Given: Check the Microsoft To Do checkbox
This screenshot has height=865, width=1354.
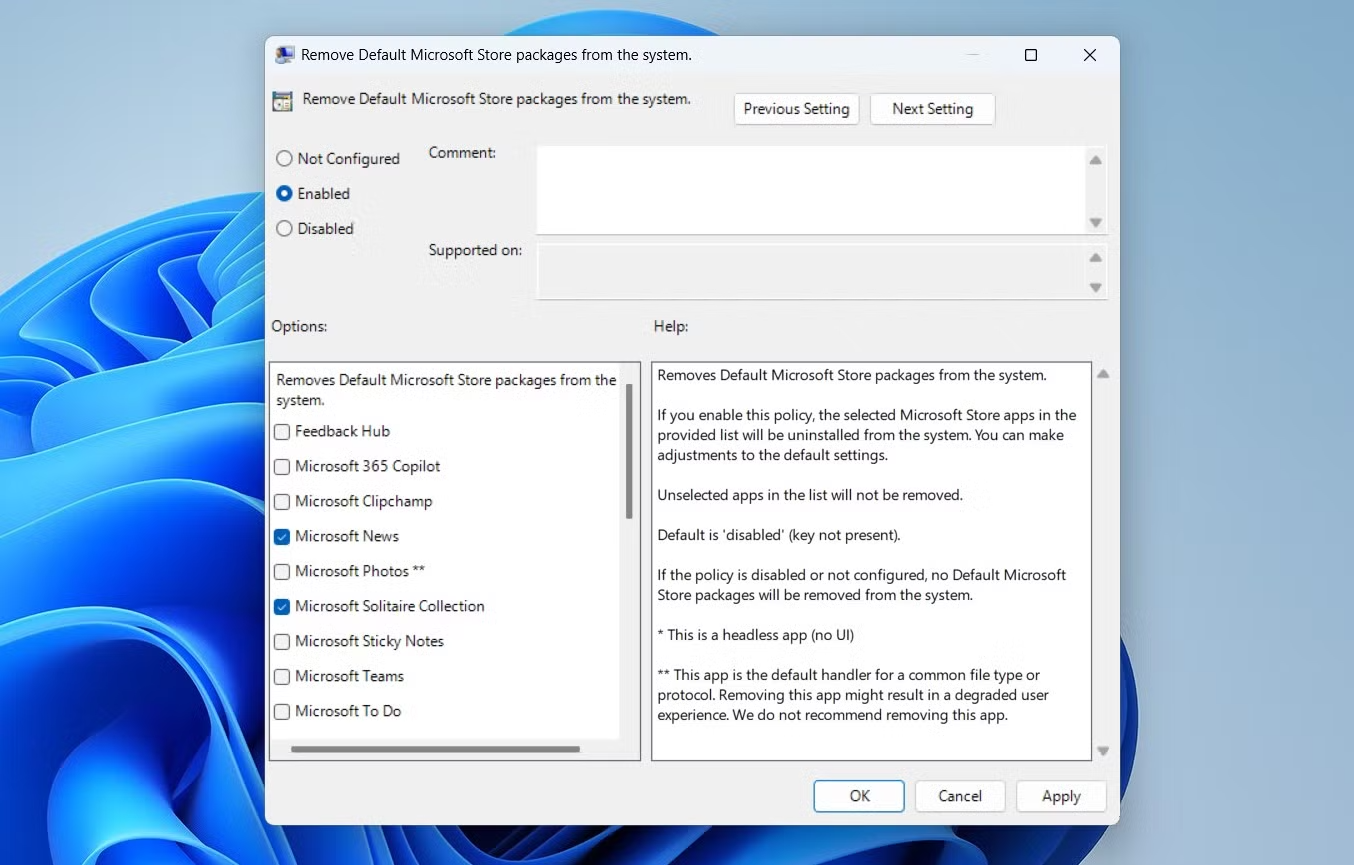Looking at the screenshot, I should [x=282, y=712].
